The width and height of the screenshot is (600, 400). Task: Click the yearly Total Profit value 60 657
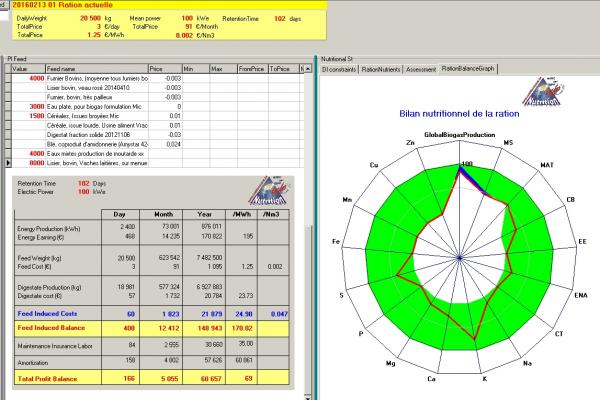coord(210,379)
